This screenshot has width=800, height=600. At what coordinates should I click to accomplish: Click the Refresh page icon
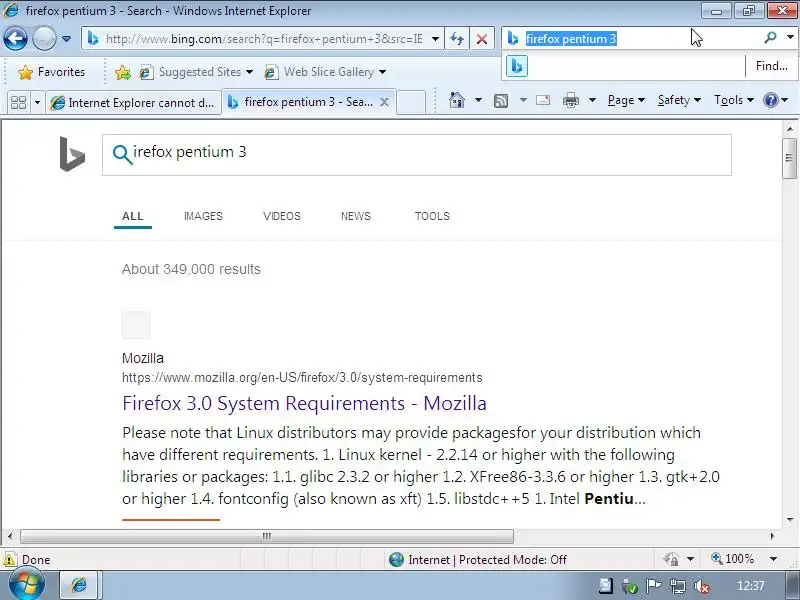[457, 39]
